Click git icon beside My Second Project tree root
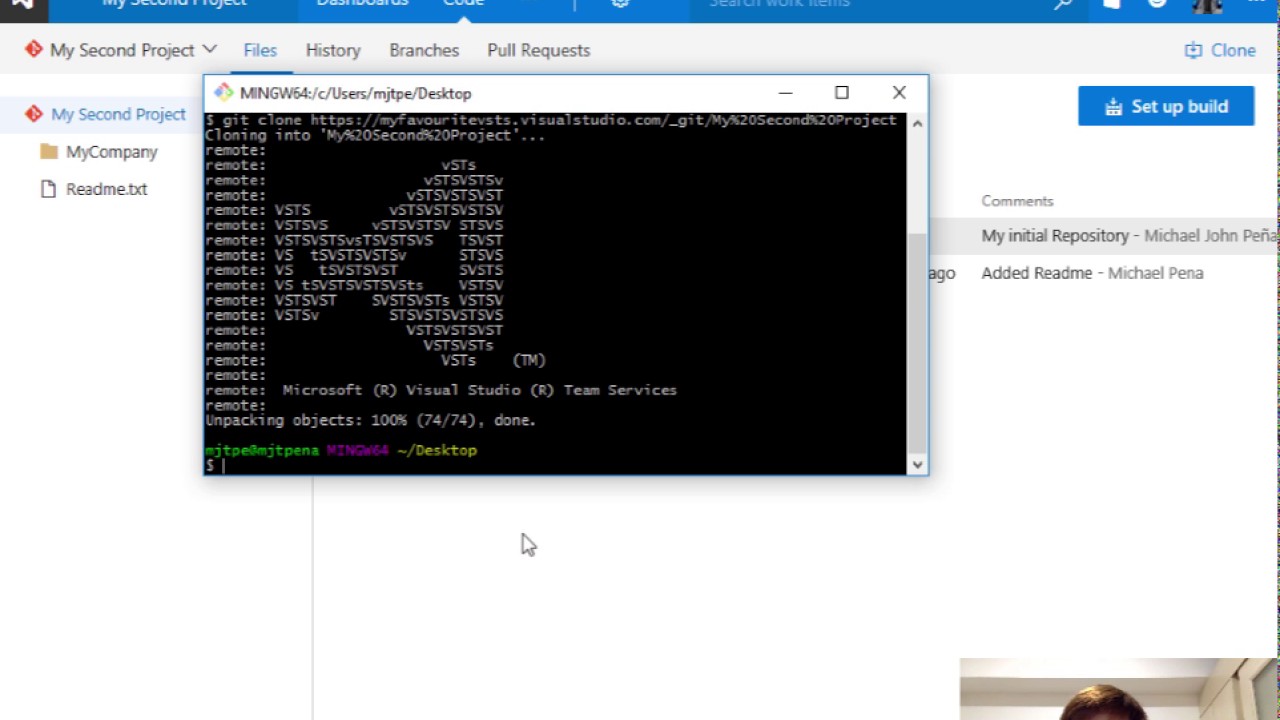 tap(34, 114)
